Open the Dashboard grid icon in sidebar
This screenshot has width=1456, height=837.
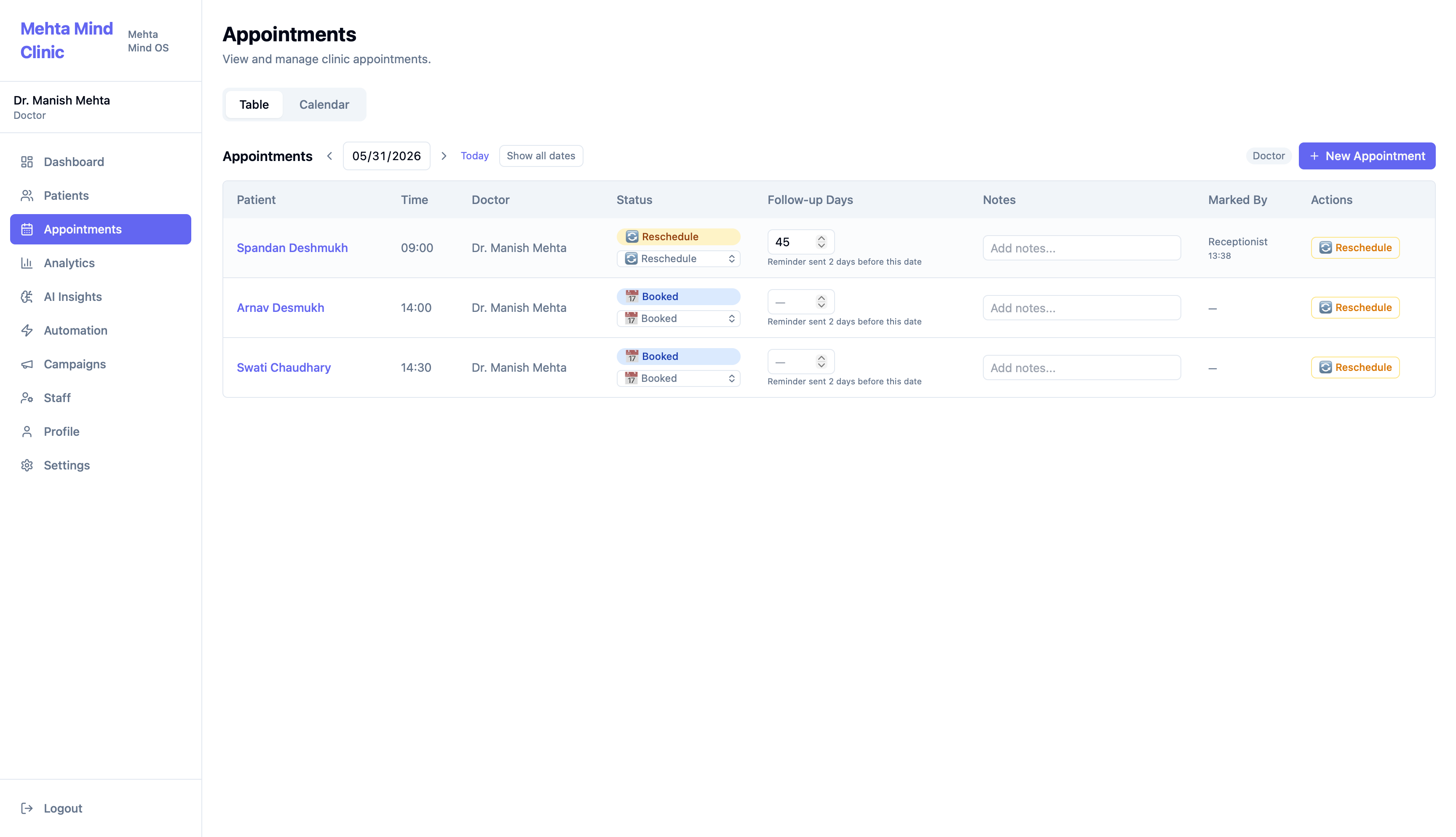click(x=27, y=162)
